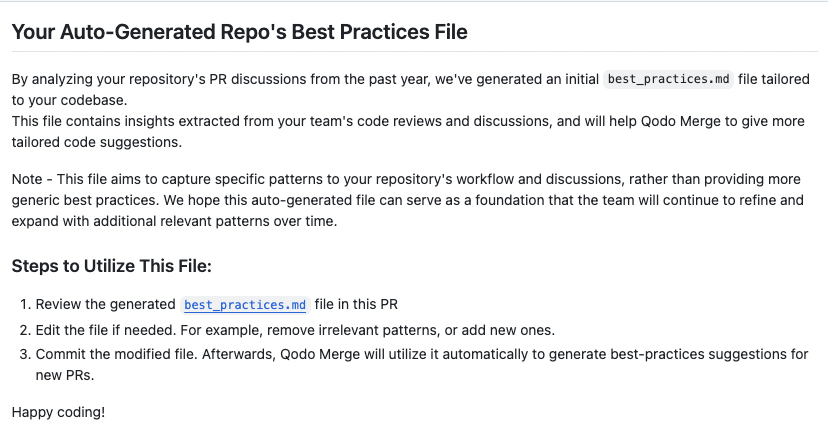
Task: Select the "Edit the file if needed" list item
Action: point(295,330)
